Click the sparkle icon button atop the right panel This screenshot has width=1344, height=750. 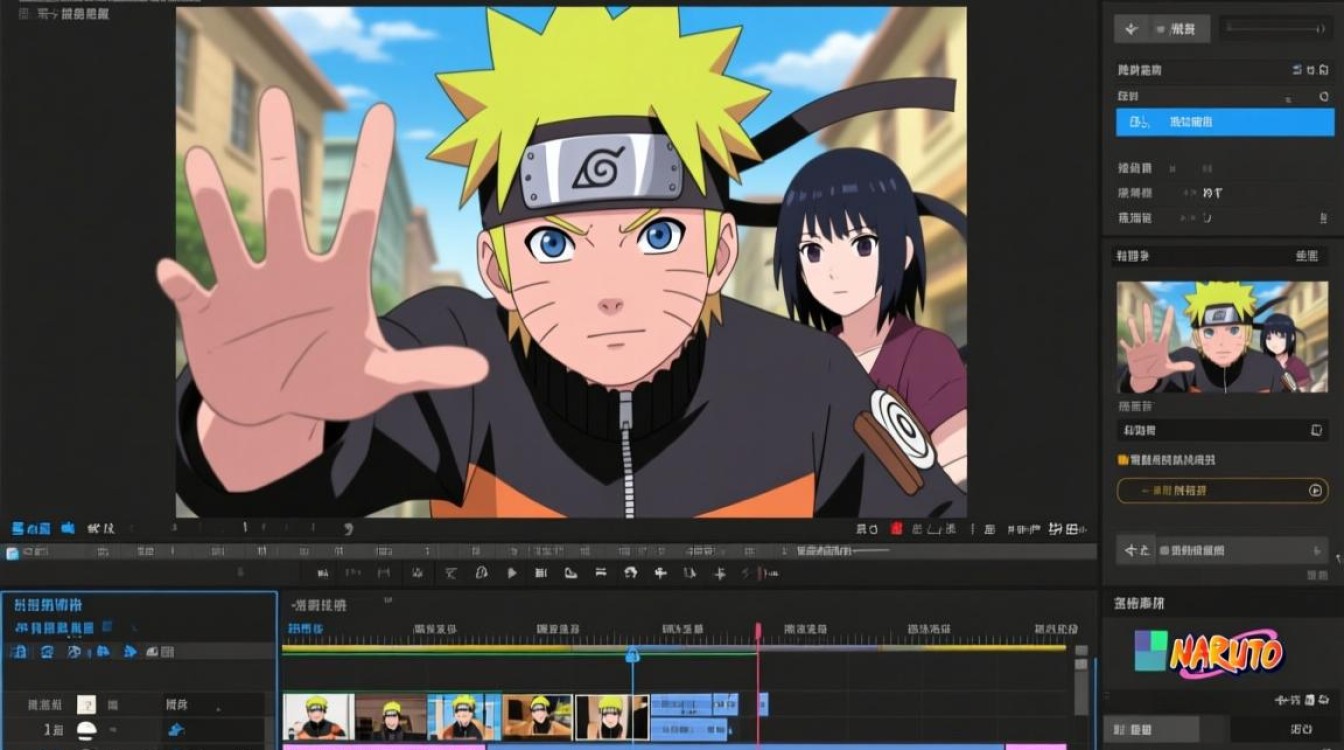point(1131,29)
